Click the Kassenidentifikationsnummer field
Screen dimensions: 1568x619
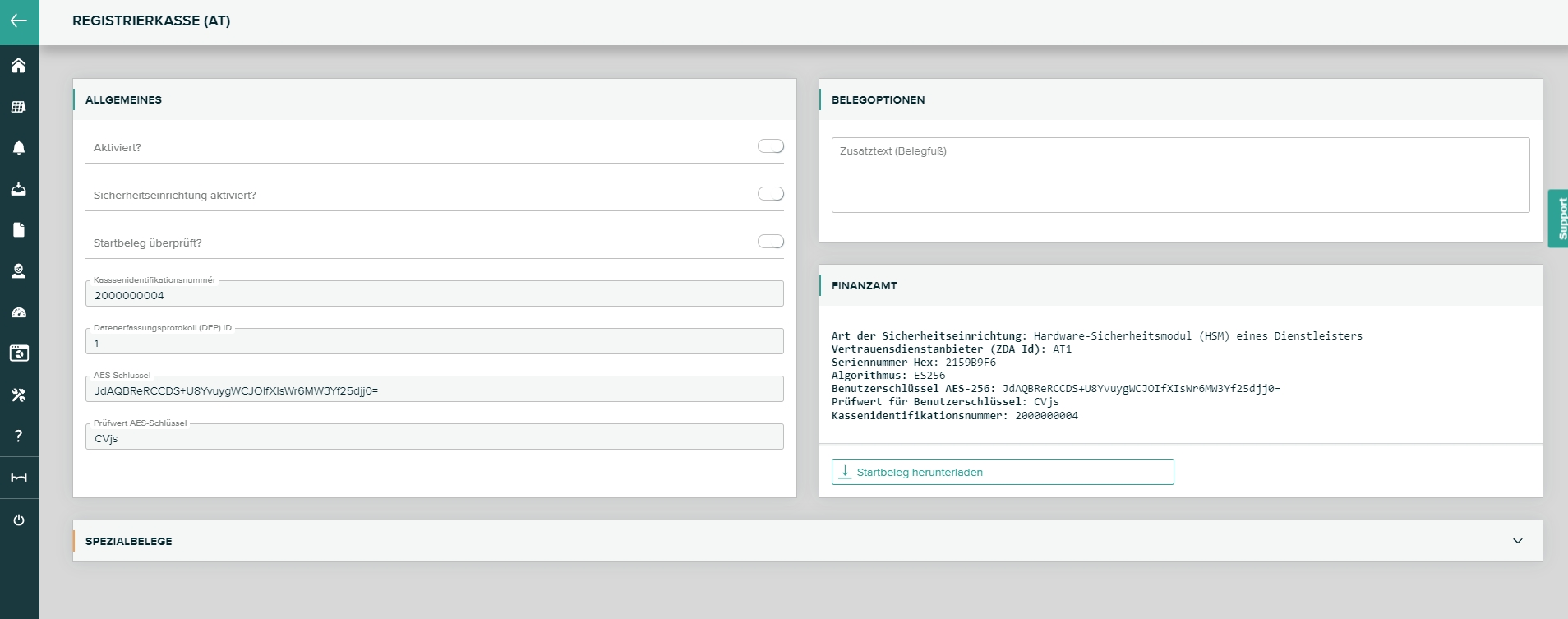(434, 295)
